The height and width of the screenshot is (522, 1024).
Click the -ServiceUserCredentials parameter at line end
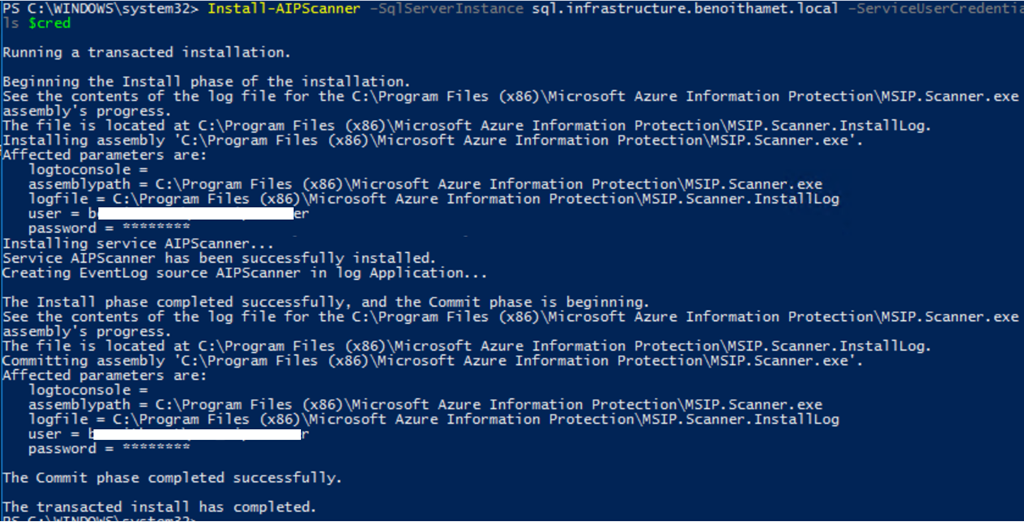(932, 9)
